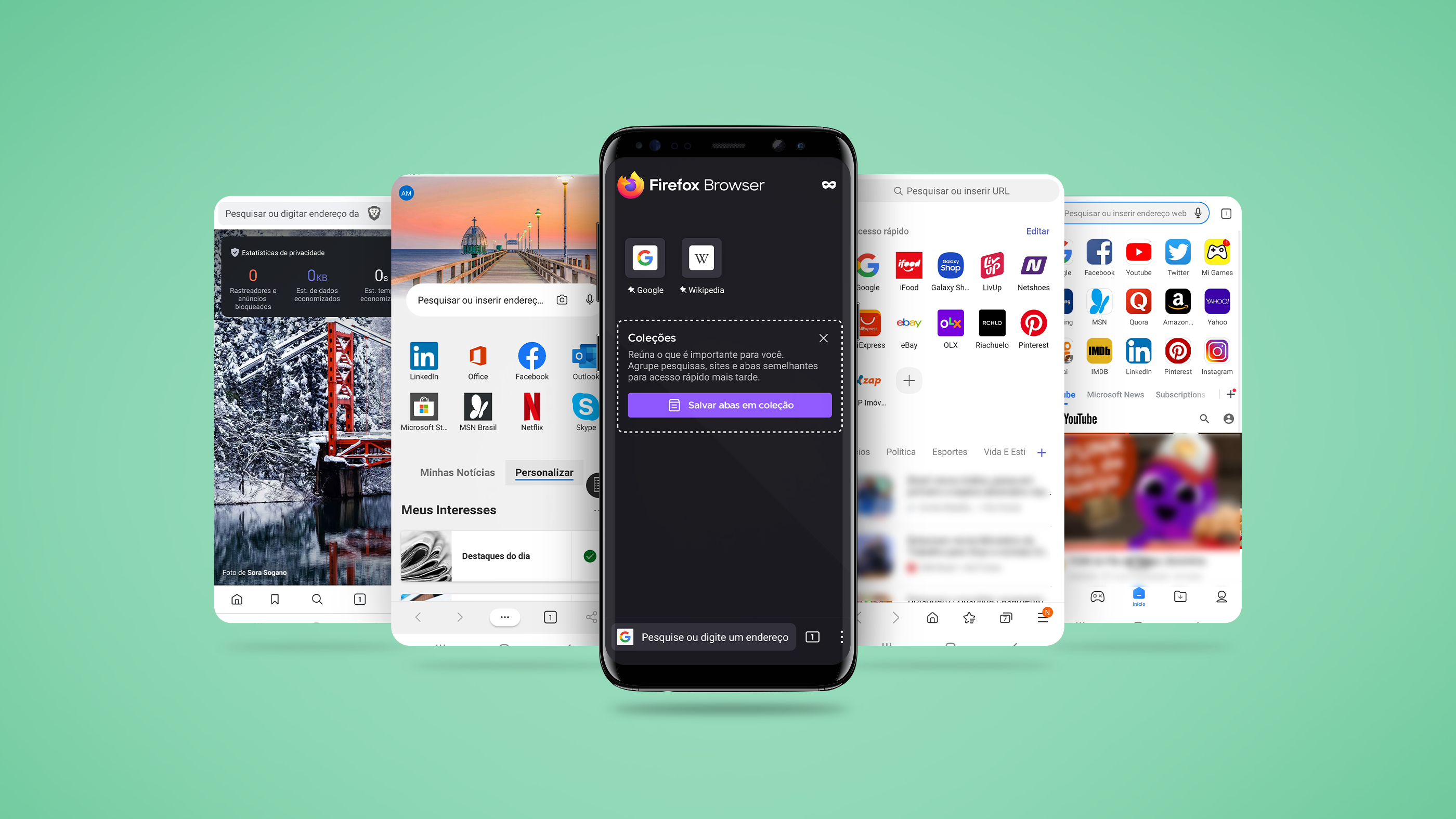Click the Google shortcut icon

tap(644, 258)
